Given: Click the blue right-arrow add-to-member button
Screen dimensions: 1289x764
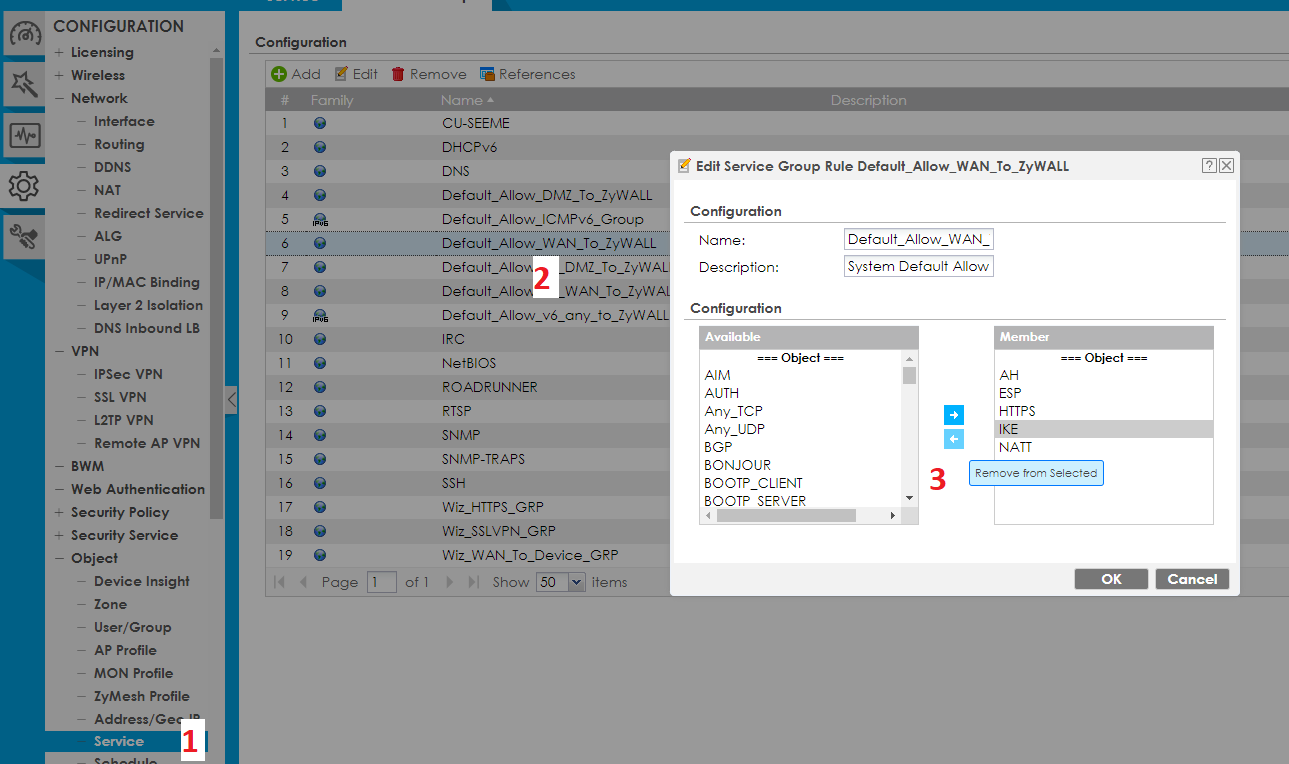Looking at the screenshot, I should (x=954, y=415).
